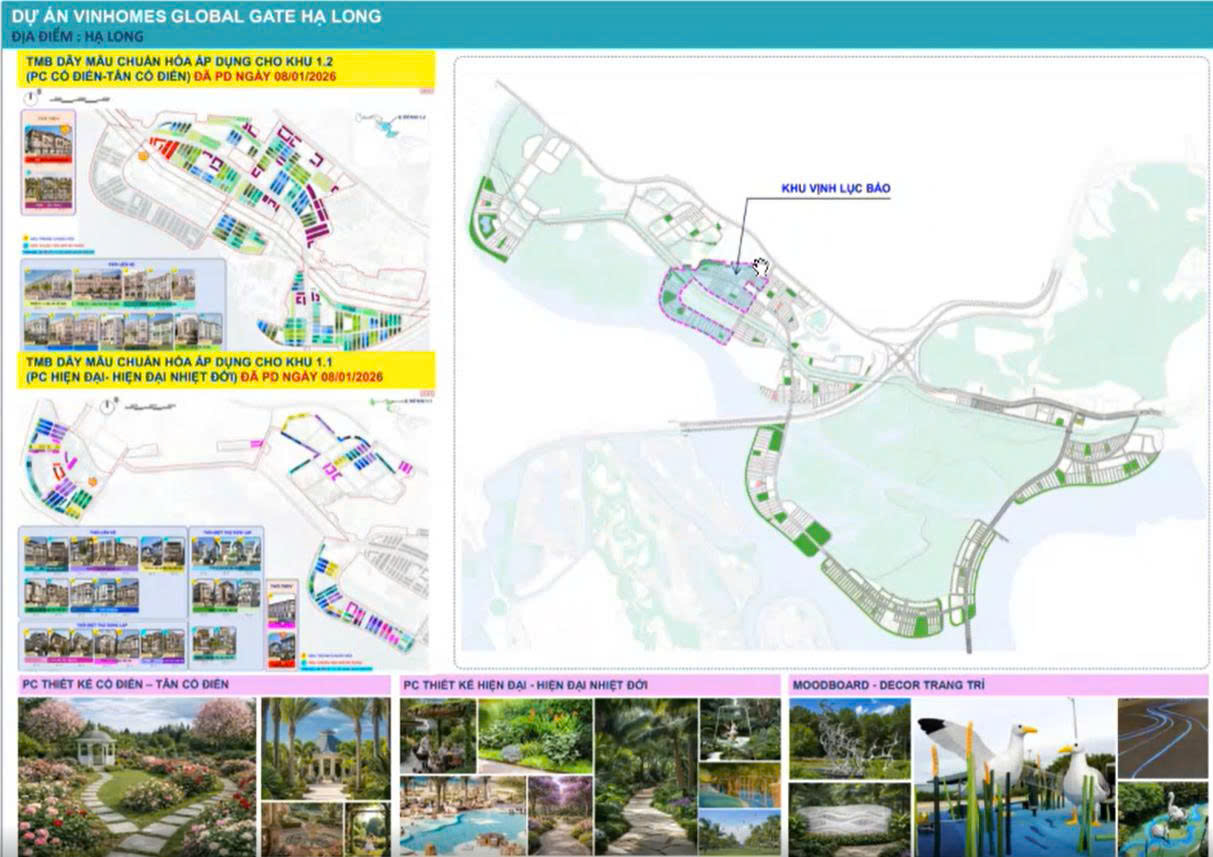Open the seagull playground sculpture photo

[x=1015, y=777]
